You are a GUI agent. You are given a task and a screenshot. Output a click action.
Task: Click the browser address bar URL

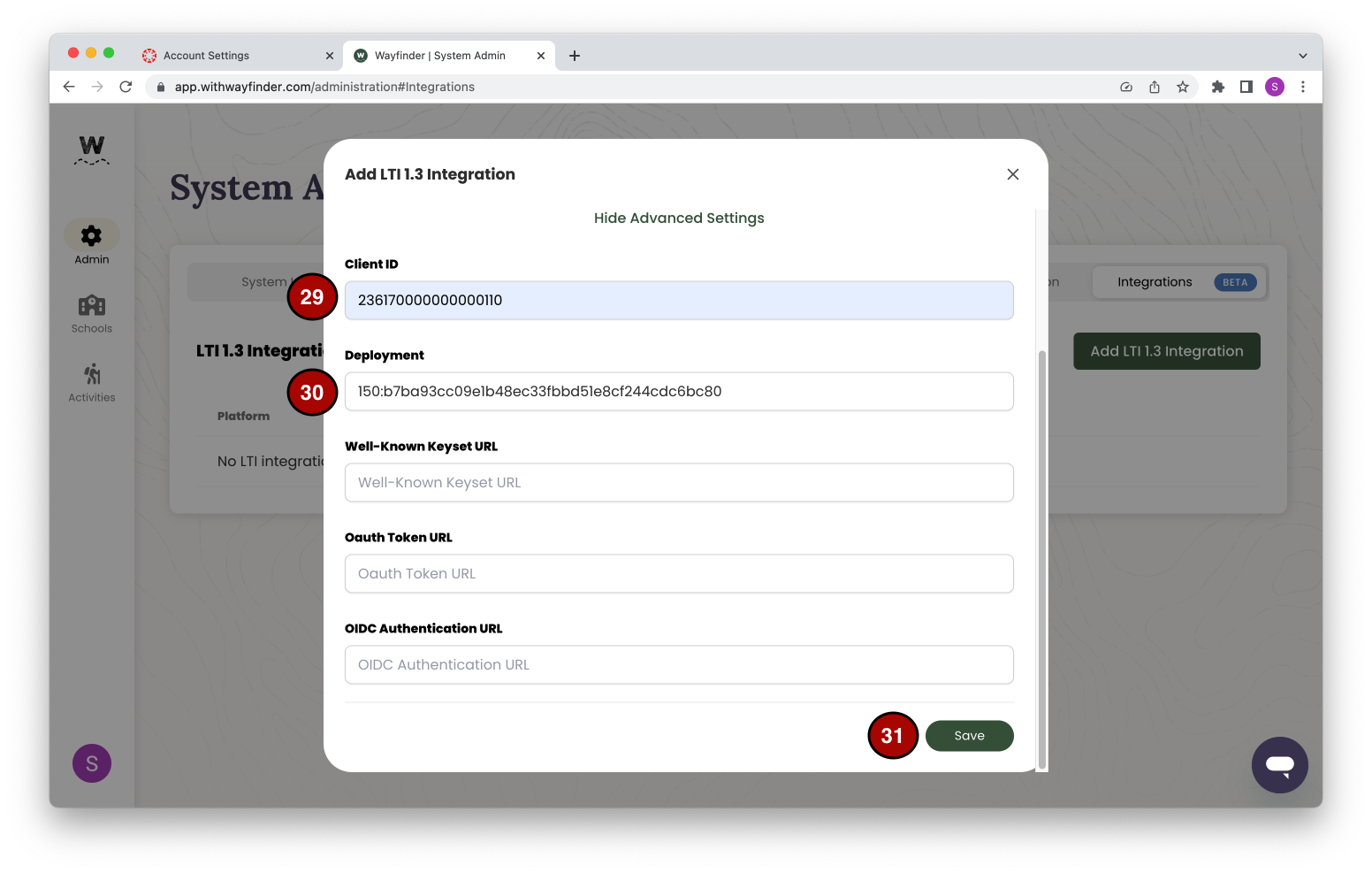324,87
